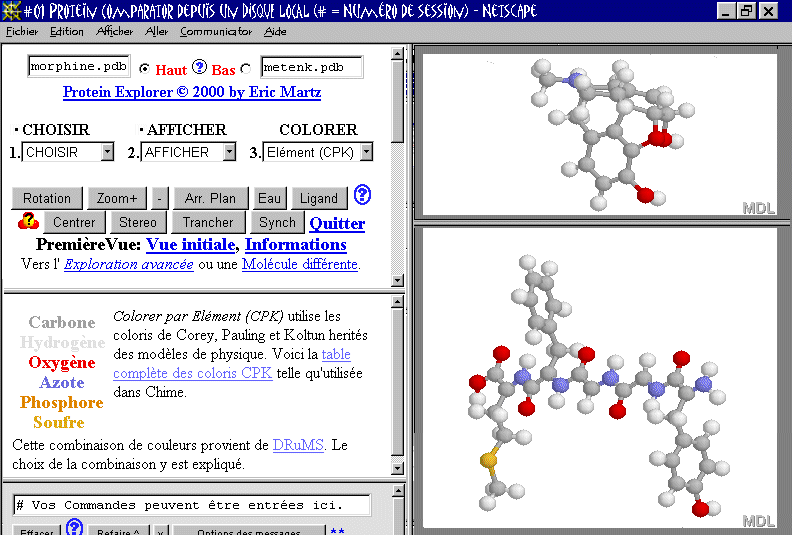Screen dimensions: 792x535
Task: Click the blue help icon beside Ligand
Action: (x=362, y=194)
